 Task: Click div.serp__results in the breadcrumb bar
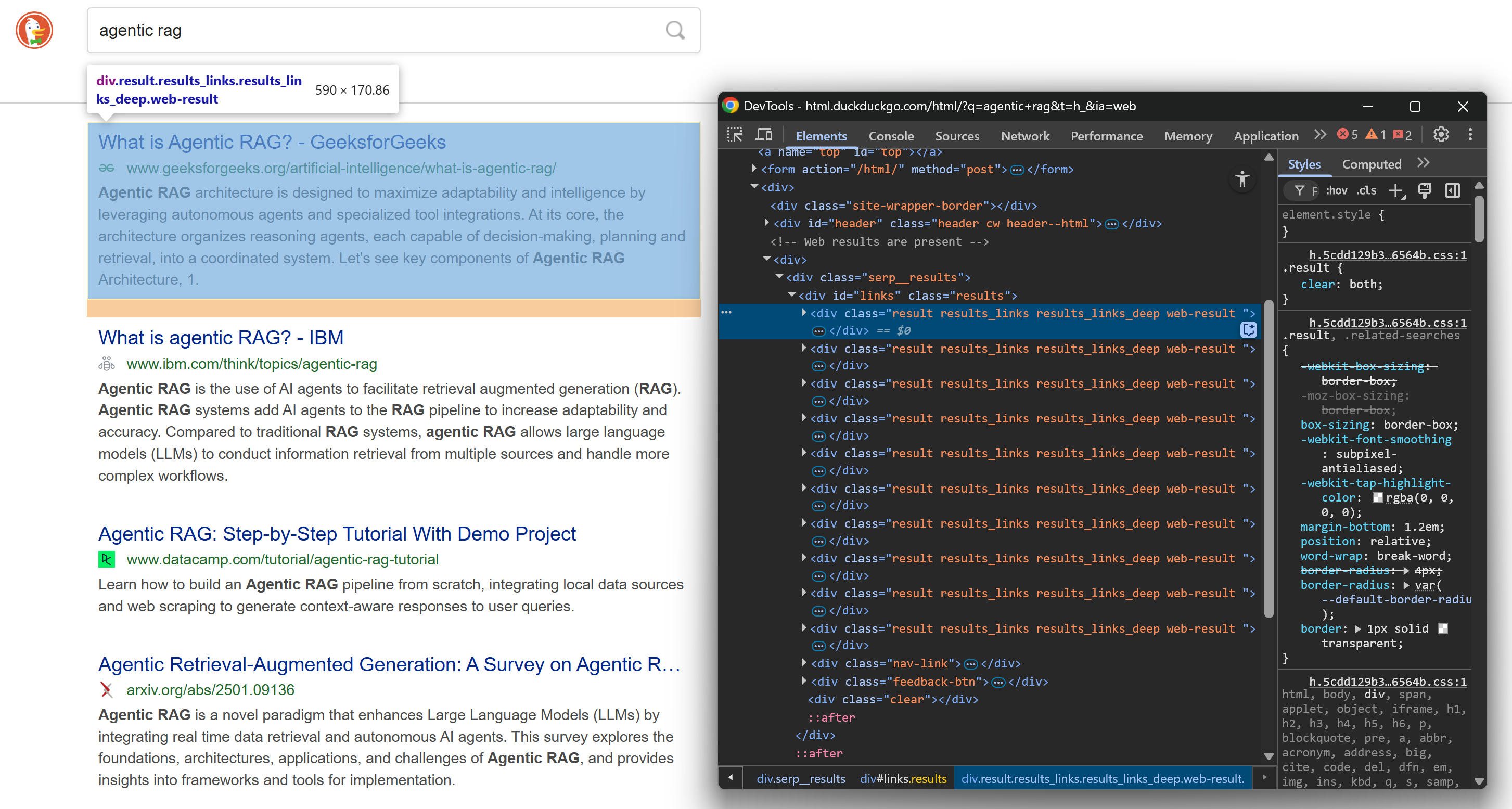[801, 778]
